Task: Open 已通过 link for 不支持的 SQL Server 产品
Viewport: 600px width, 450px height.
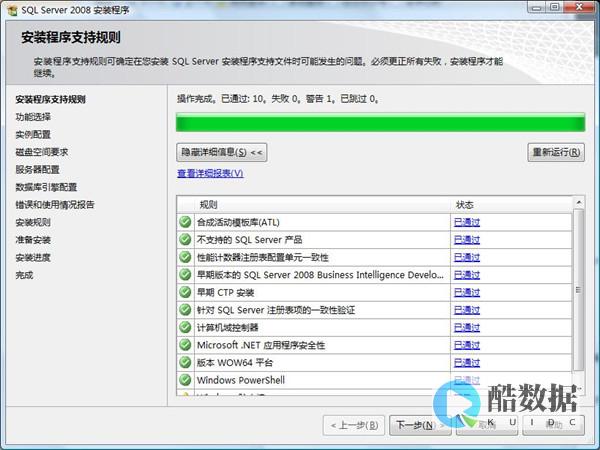Action: [467, 240]
